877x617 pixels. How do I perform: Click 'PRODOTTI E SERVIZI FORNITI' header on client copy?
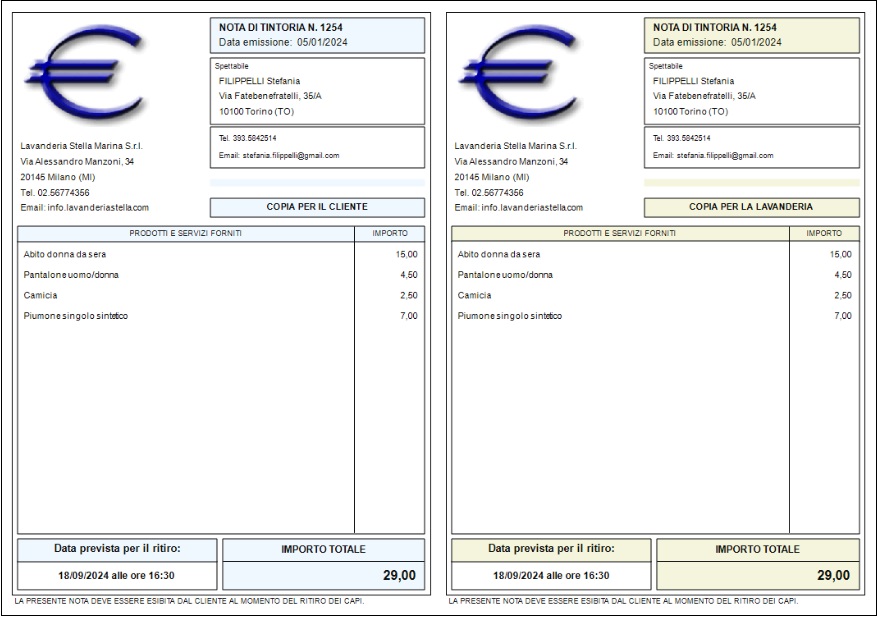[186, 233]
